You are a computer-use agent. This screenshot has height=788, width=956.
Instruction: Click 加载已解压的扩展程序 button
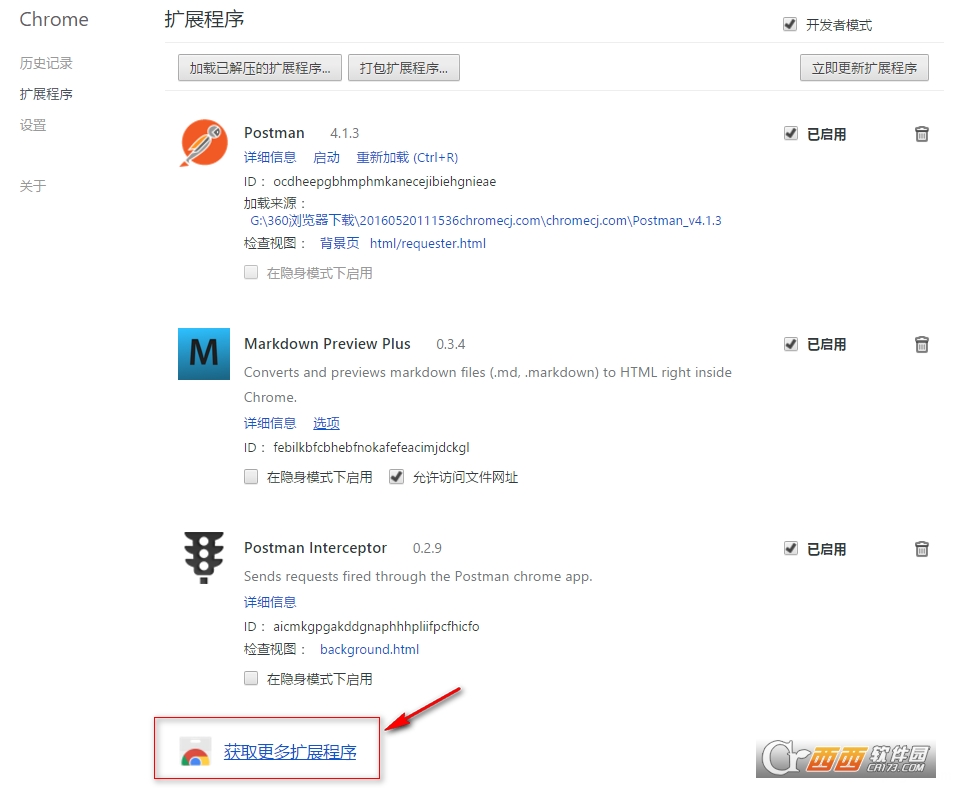point(258,68)
